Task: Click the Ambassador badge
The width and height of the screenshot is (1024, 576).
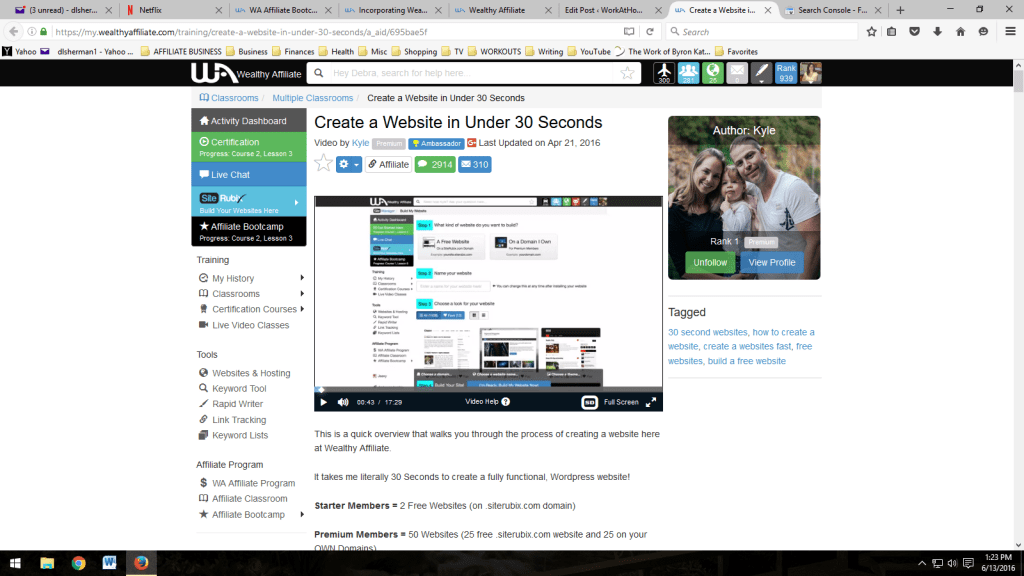Action: (x=436, y=143)
